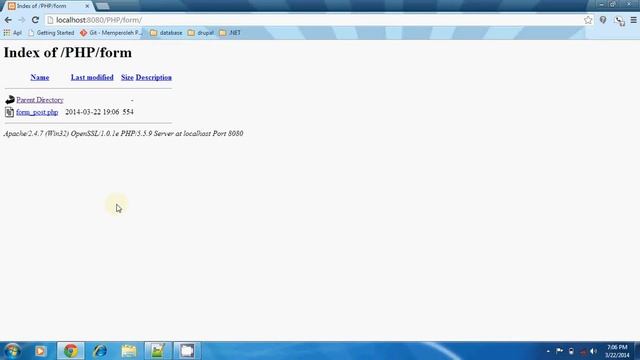Click the tray icon right of the flag
The width and height of the screenshot is (640, 360).
click(571, 351)
